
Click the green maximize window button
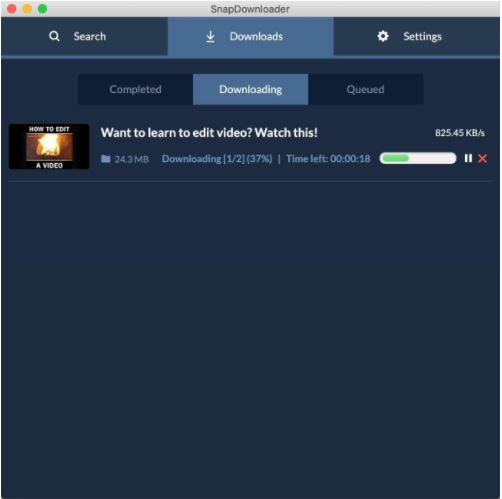click(x=43, y=9)
